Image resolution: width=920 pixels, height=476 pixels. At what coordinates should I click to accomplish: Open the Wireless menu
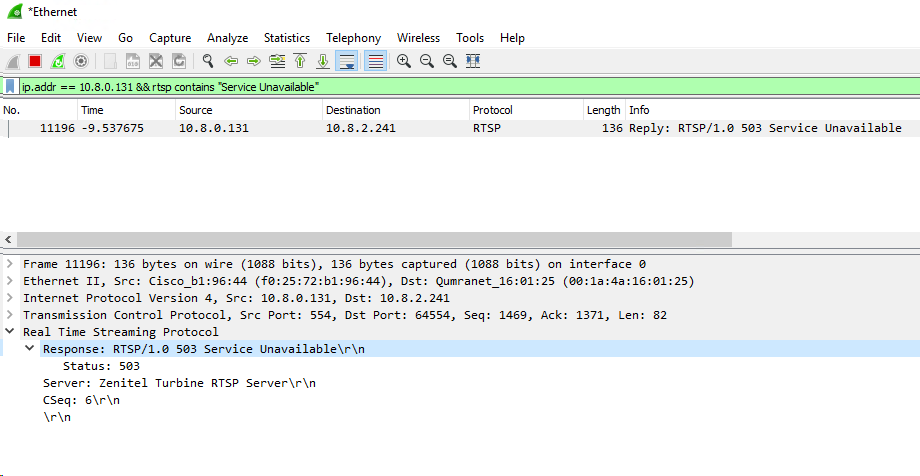pos(418,38)
